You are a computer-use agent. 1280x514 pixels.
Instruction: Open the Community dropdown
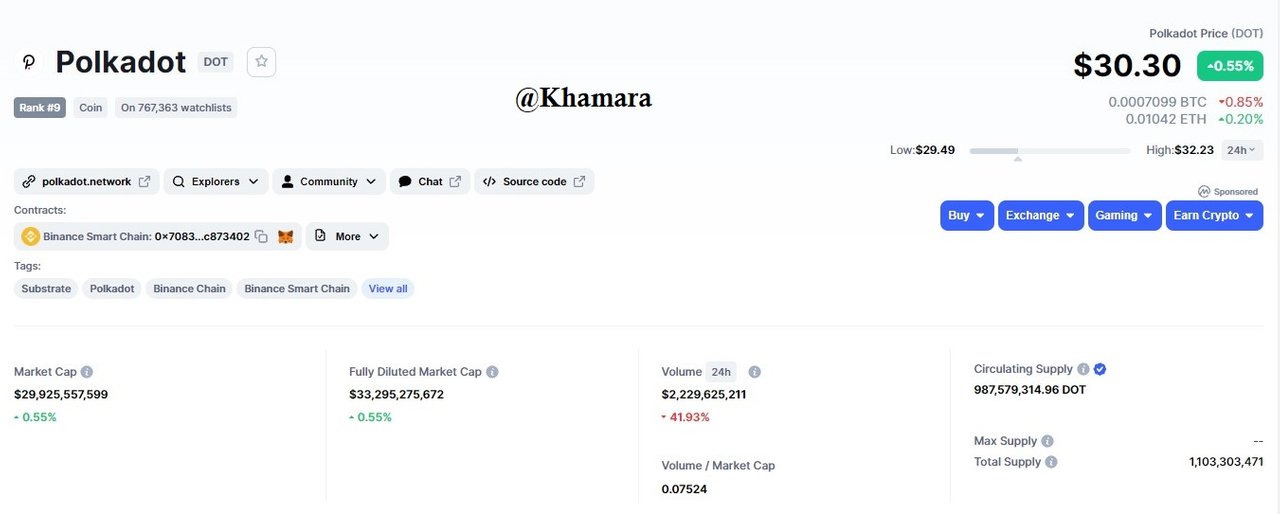(x=329, y=182)
